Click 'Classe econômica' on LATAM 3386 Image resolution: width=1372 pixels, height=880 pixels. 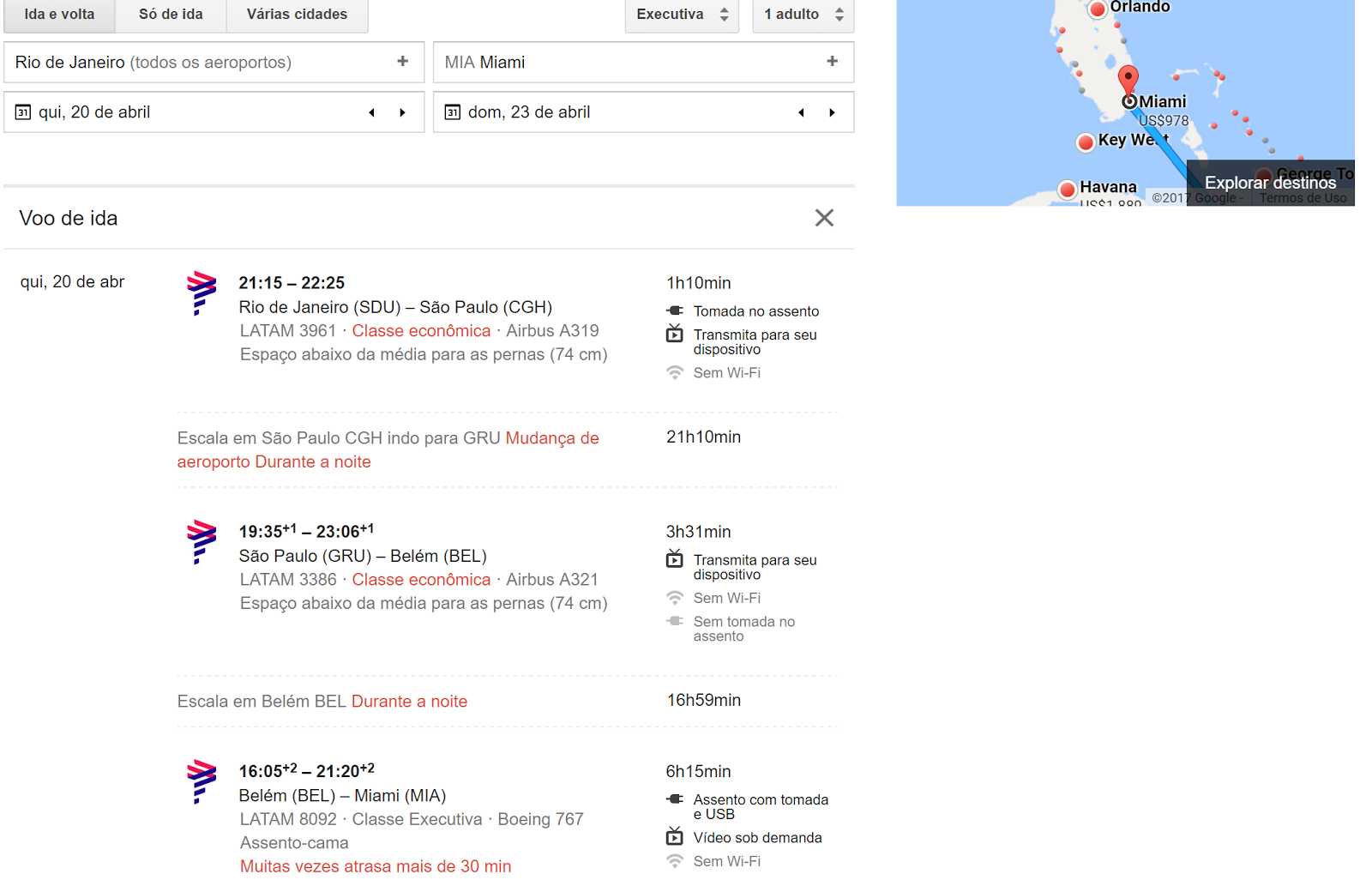[421, 580]
